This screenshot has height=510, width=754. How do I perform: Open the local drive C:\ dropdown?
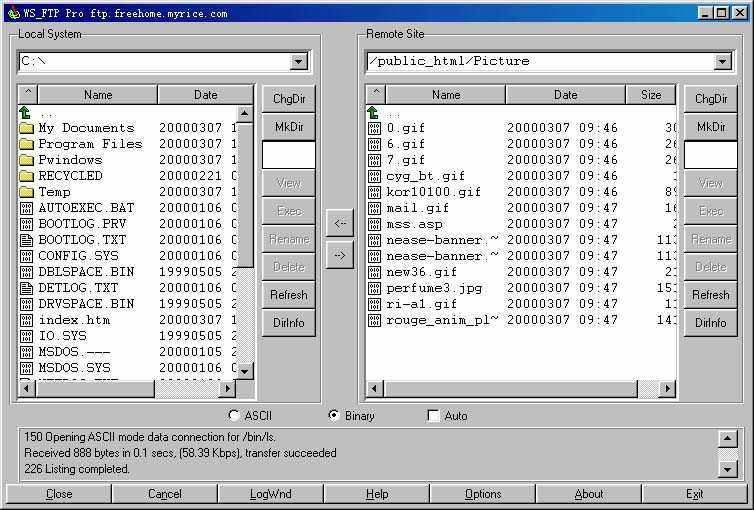(x=298, y=62)
